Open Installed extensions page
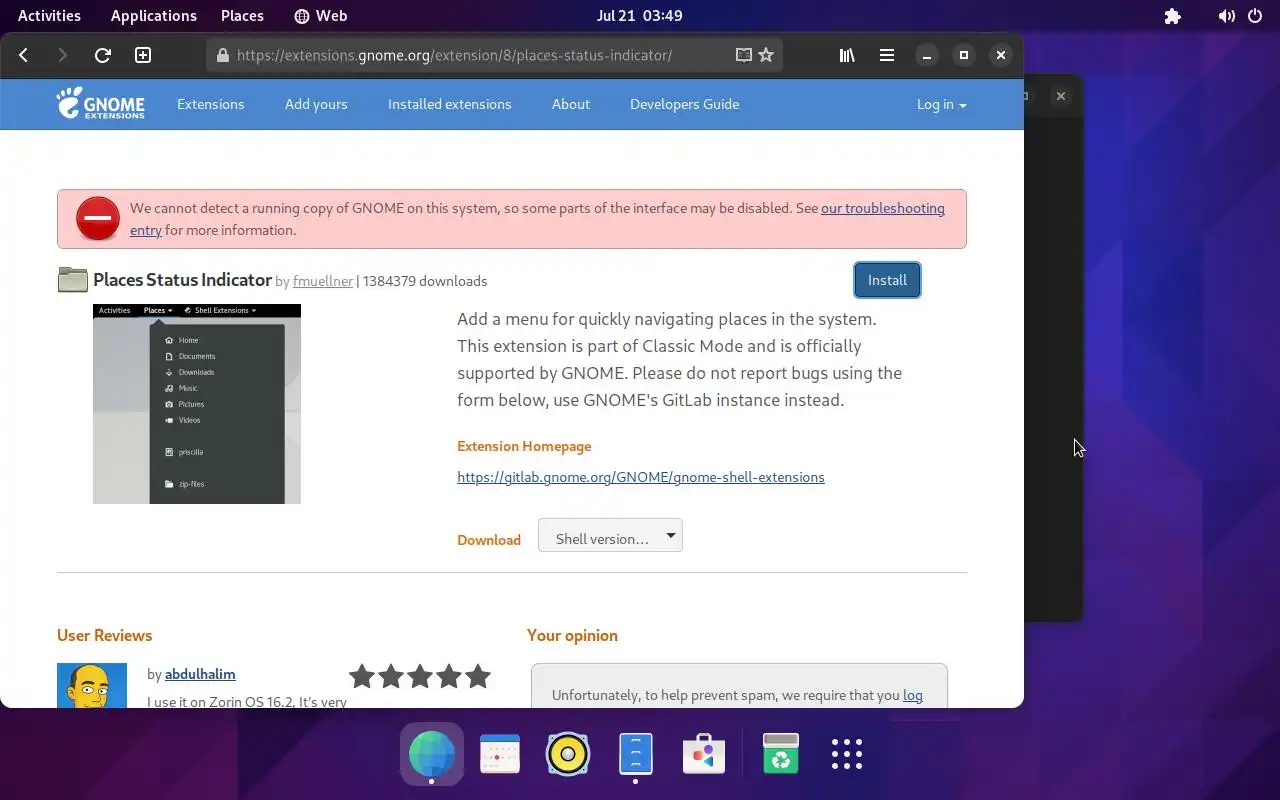 (450, 104)
